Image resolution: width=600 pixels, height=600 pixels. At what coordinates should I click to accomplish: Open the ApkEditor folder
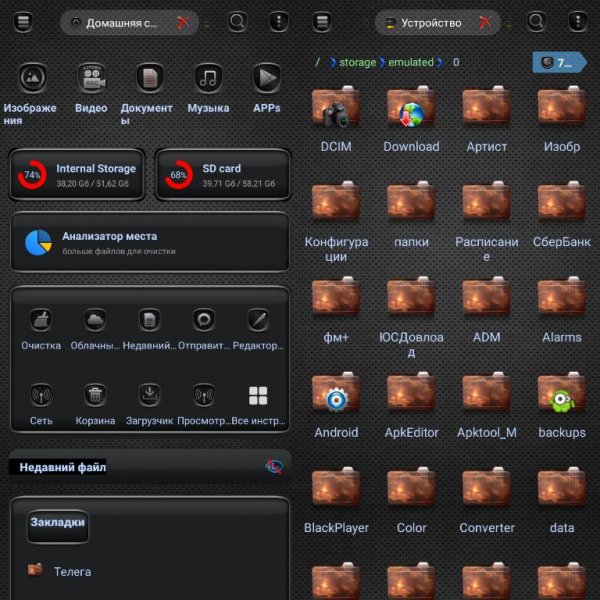click(x=411, y=393)
